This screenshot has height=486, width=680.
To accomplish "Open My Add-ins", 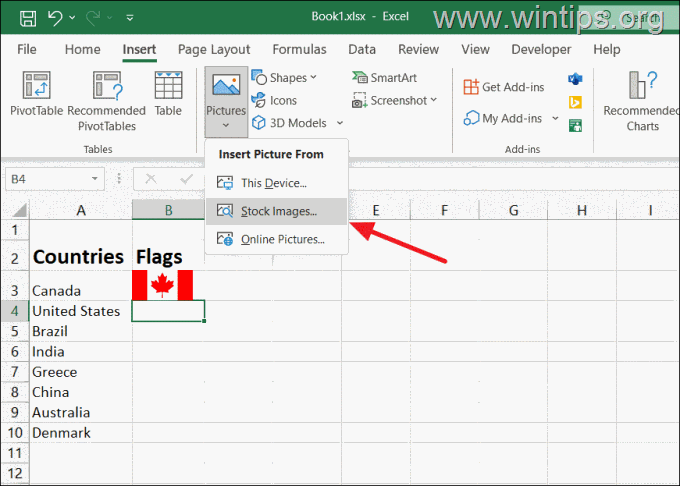I will pyautogui.click(x=503, y=118).
